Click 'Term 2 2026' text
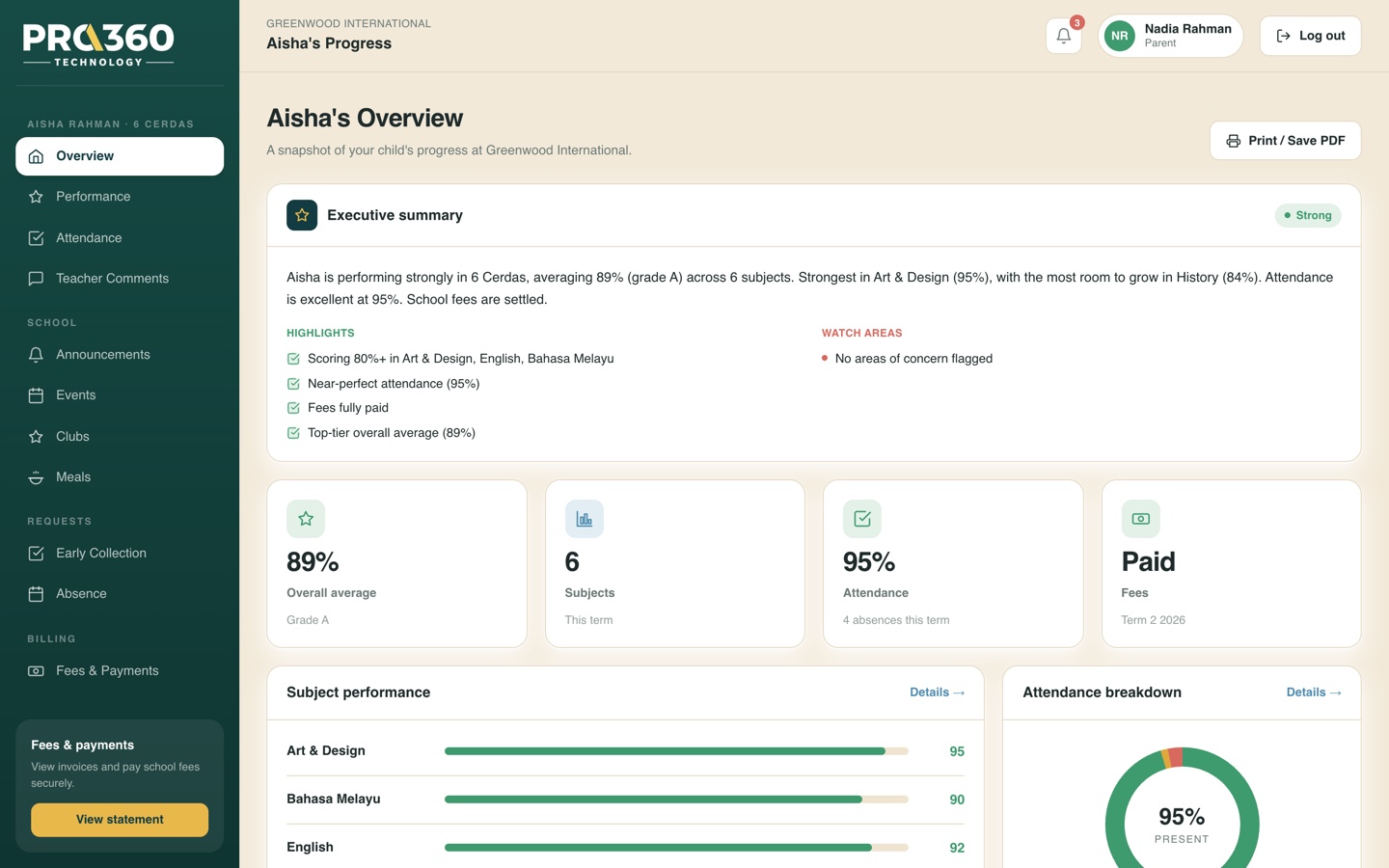Screen dimensions: 1389x868 (x=1153, y=620)
